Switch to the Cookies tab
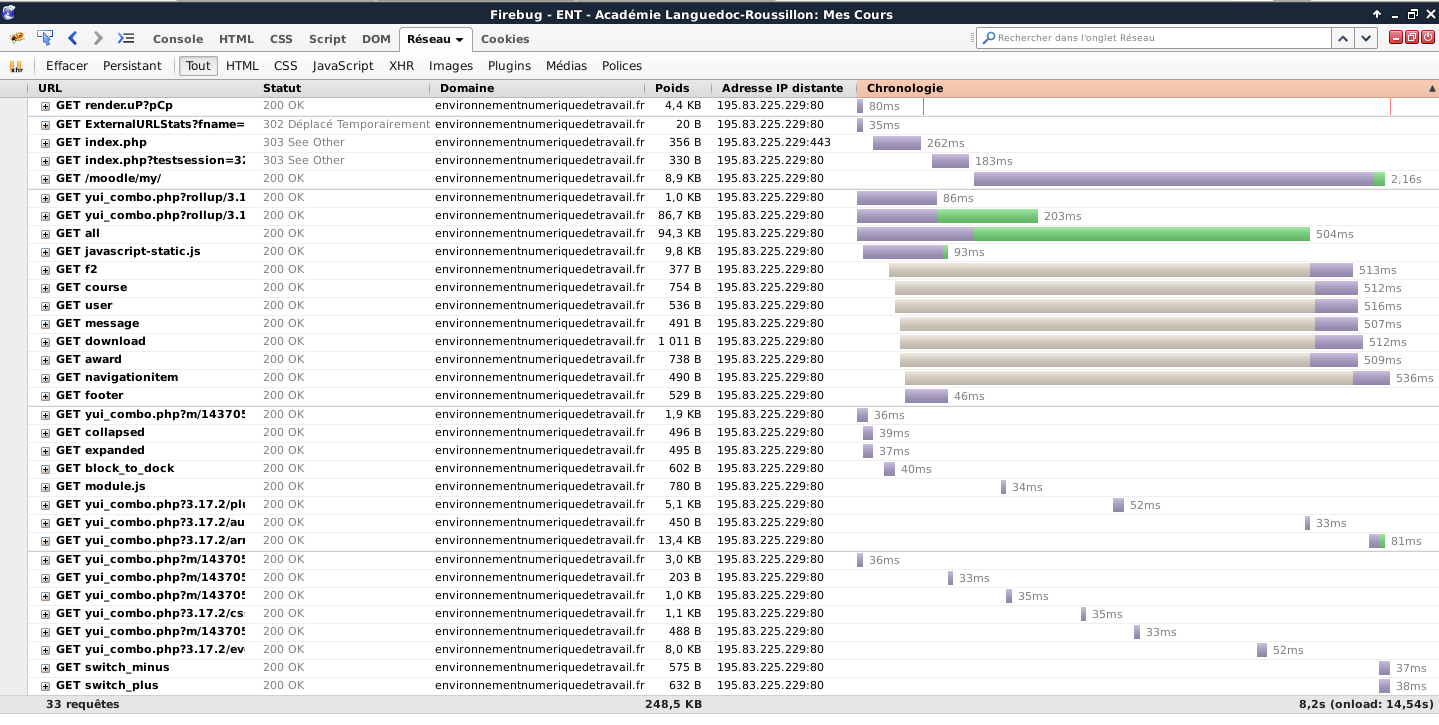 (x=505, y=39)
